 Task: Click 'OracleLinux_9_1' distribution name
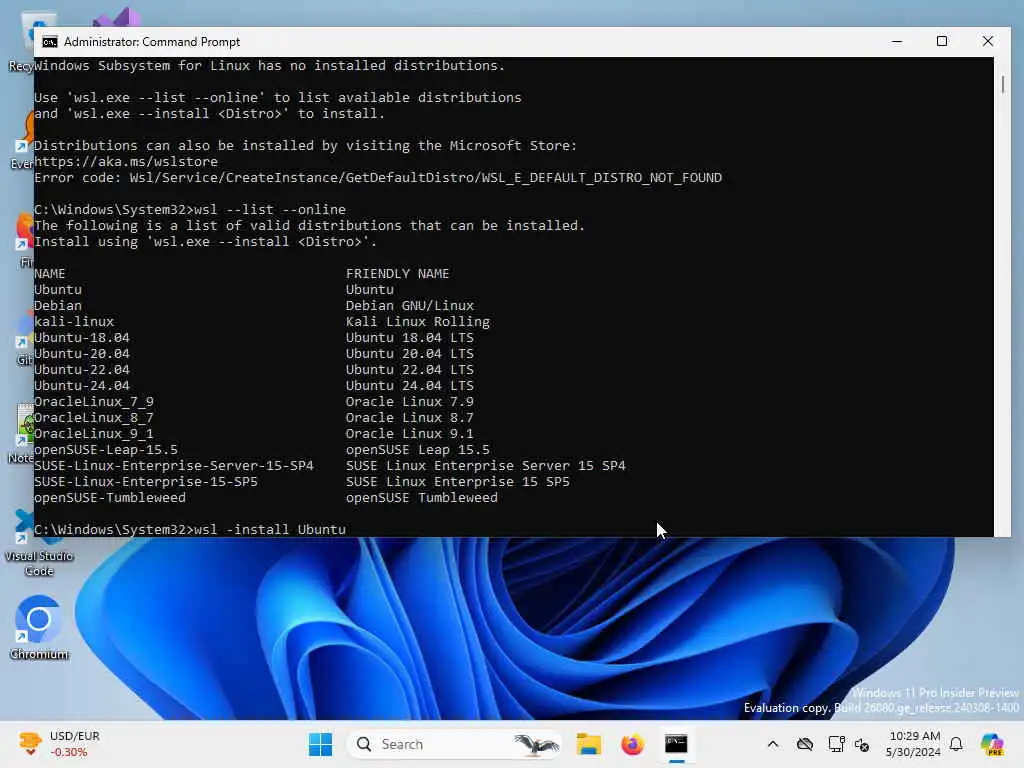click(x=94, y=434)
